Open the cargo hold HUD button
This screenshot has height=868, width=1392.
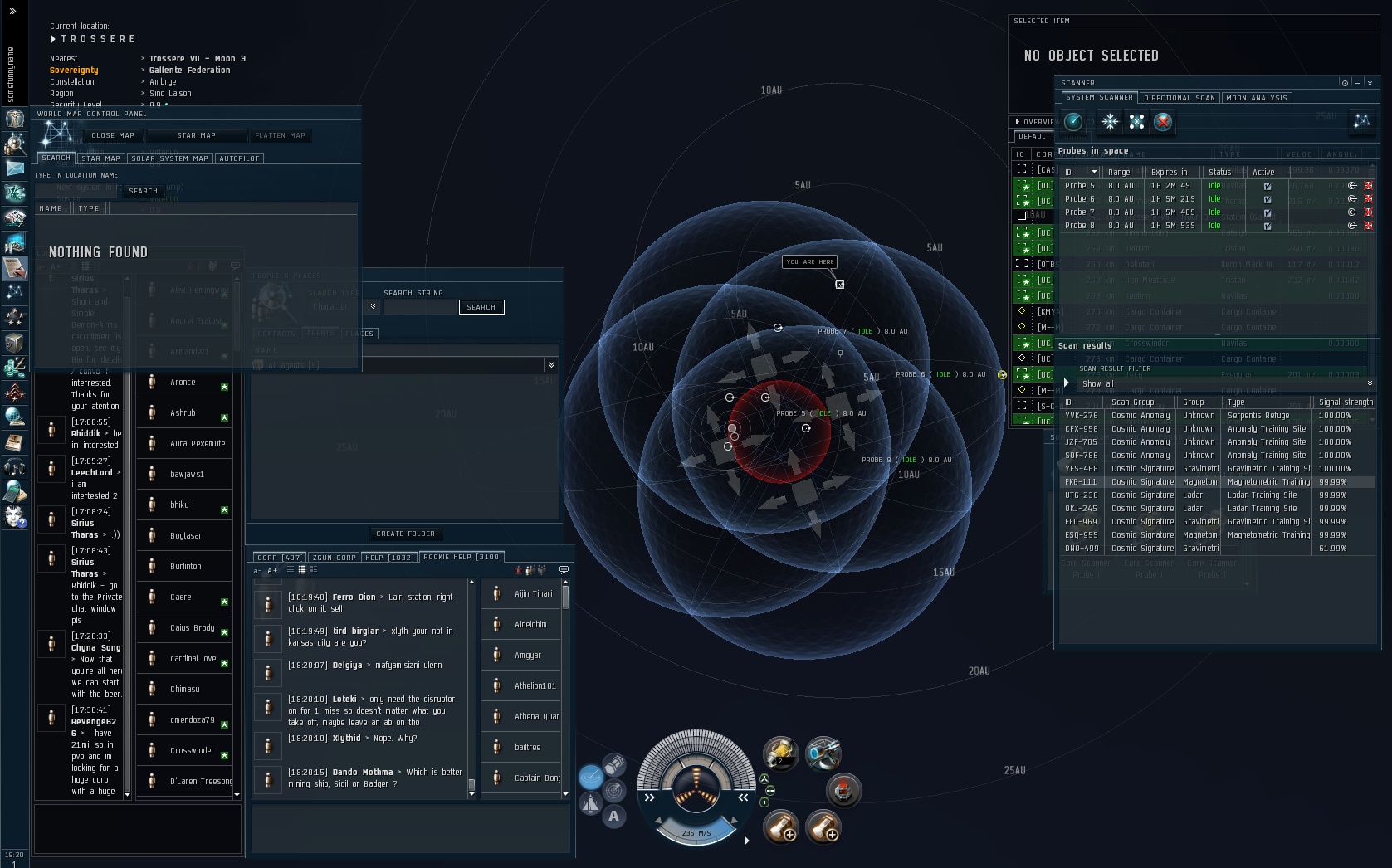coord(615,763)
